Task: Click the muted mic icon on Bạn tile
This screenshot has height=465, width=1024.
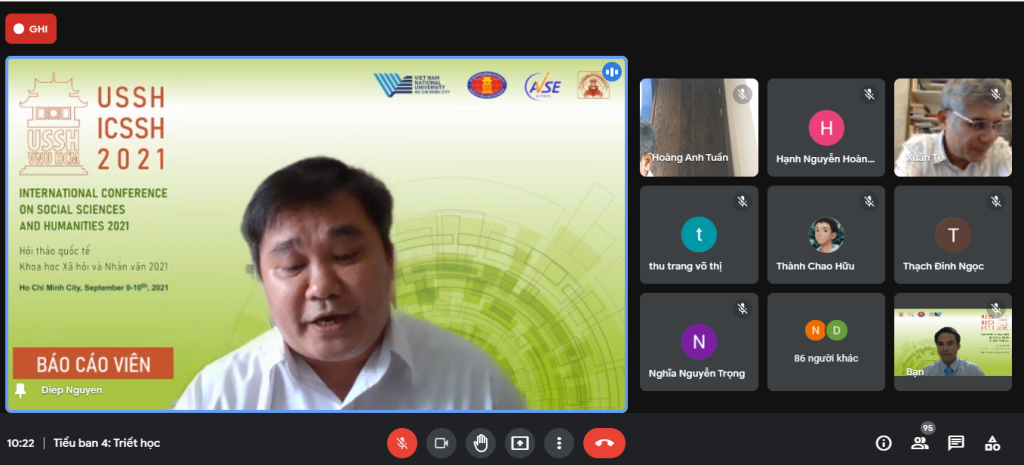Action: point(995,308)
